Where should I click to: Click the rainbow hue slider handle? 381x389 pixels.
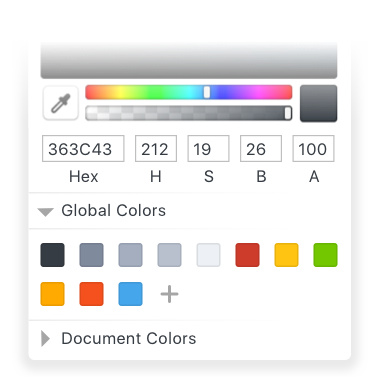[207, 92]
